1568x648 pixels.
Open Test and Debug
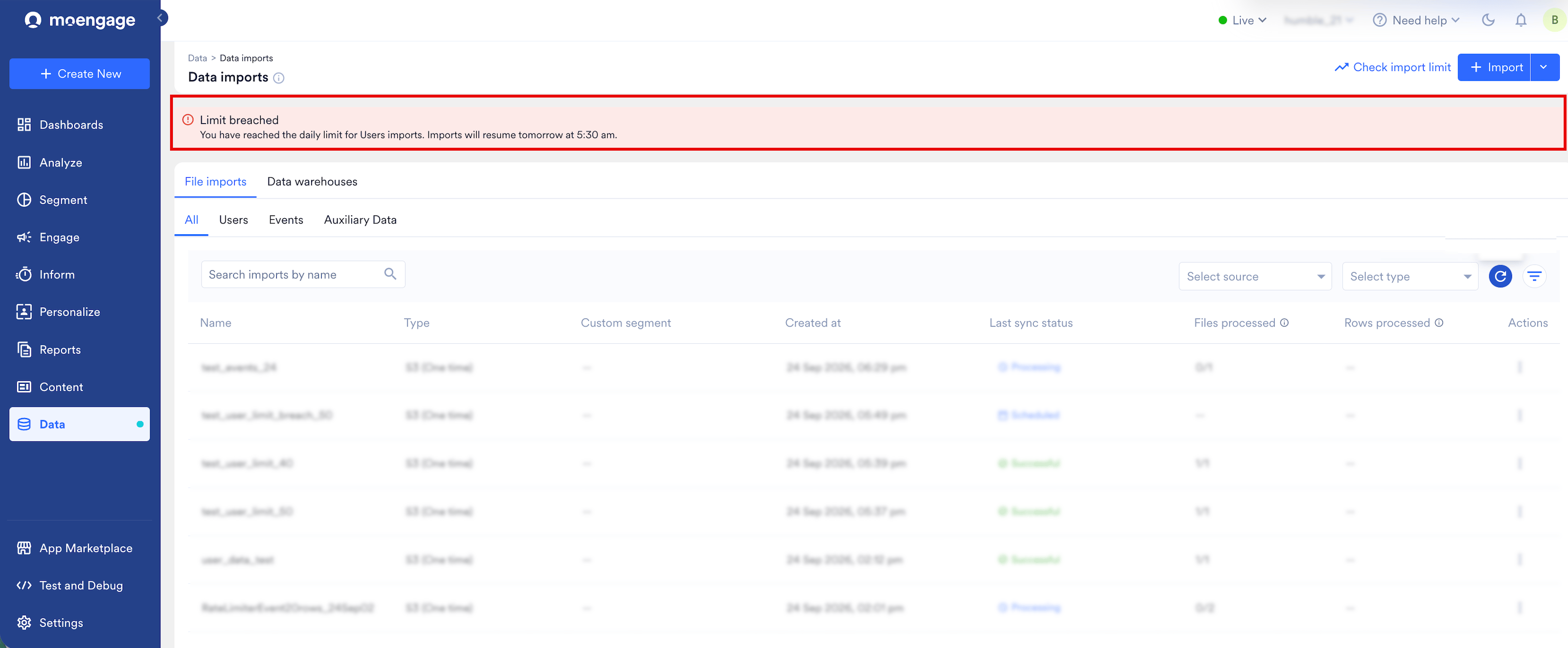[80, 585]
